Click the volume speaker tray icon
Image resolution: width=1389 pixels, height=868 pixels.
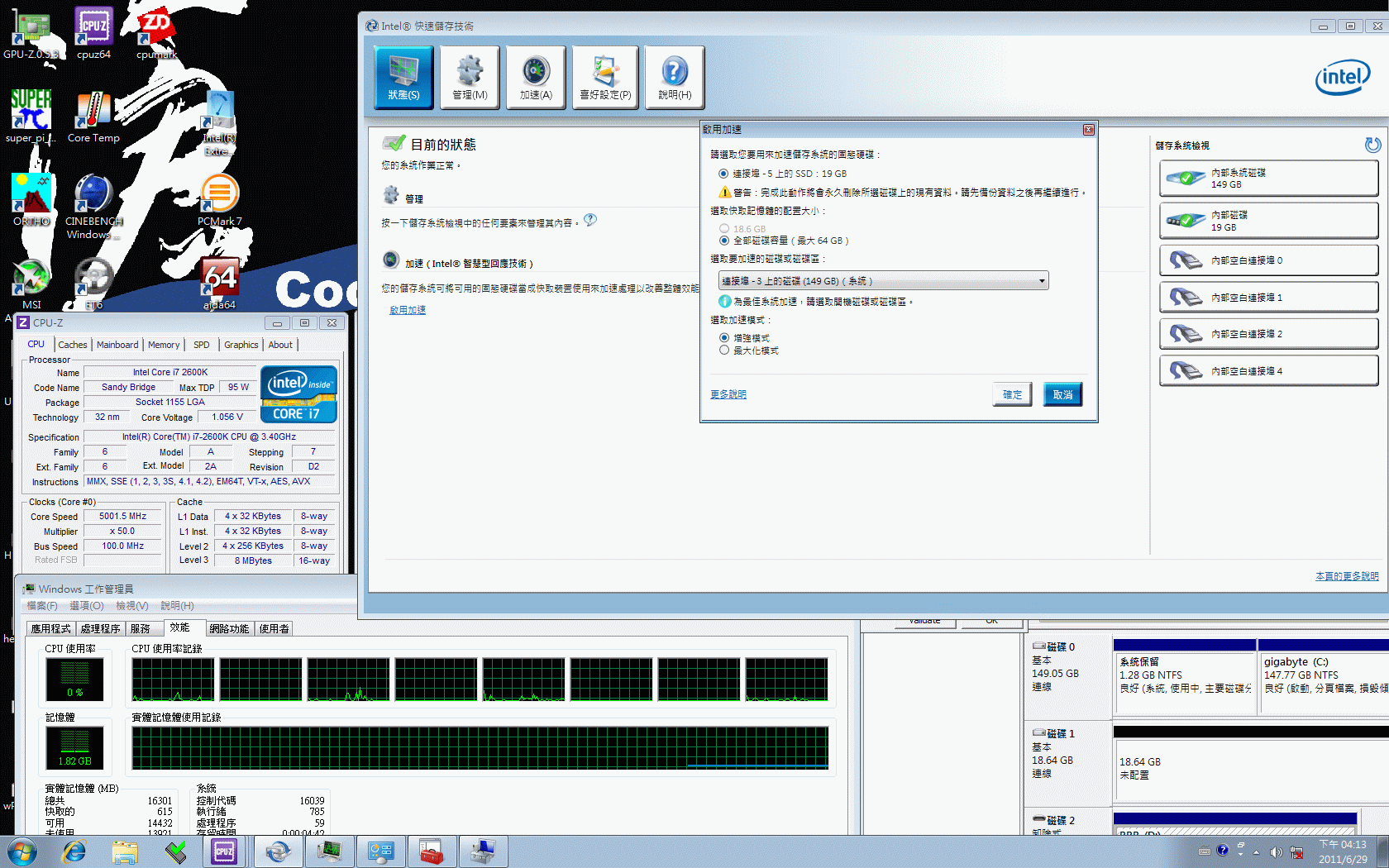pos(1276,852)
